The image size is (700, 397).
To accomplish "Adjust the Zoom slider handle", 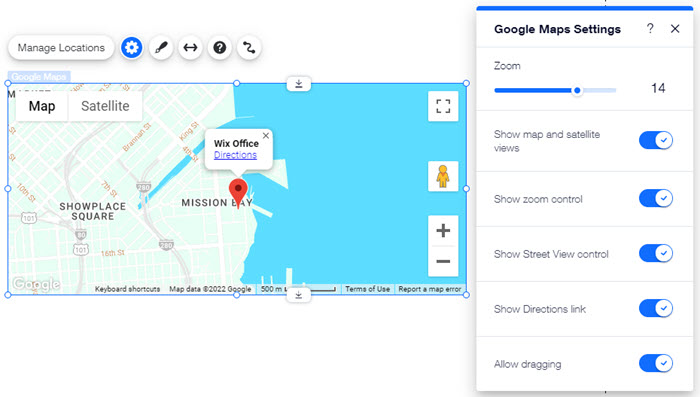I will 577,90.
